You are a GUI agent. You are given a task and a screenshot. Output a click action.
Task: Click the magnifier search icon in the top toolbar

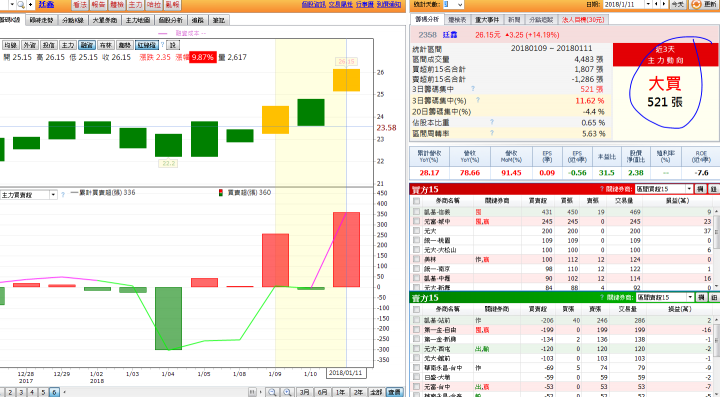click(x=21, y=5)
